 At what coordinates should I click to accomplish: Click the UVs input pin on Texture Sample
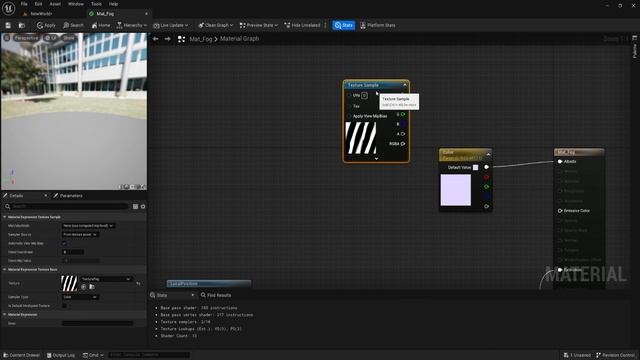pyautogui.click(x=349, y=95)
